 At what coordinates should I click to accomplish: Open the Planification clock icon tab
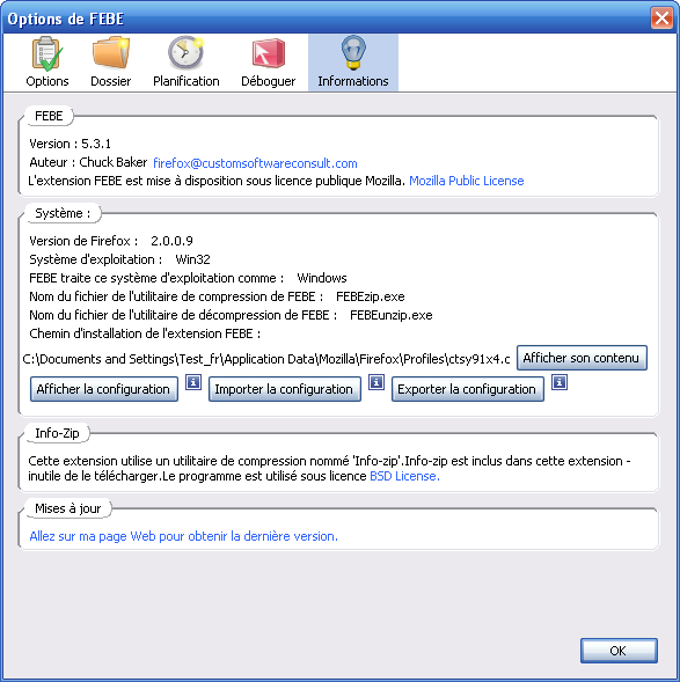click(x=186, y=63)
